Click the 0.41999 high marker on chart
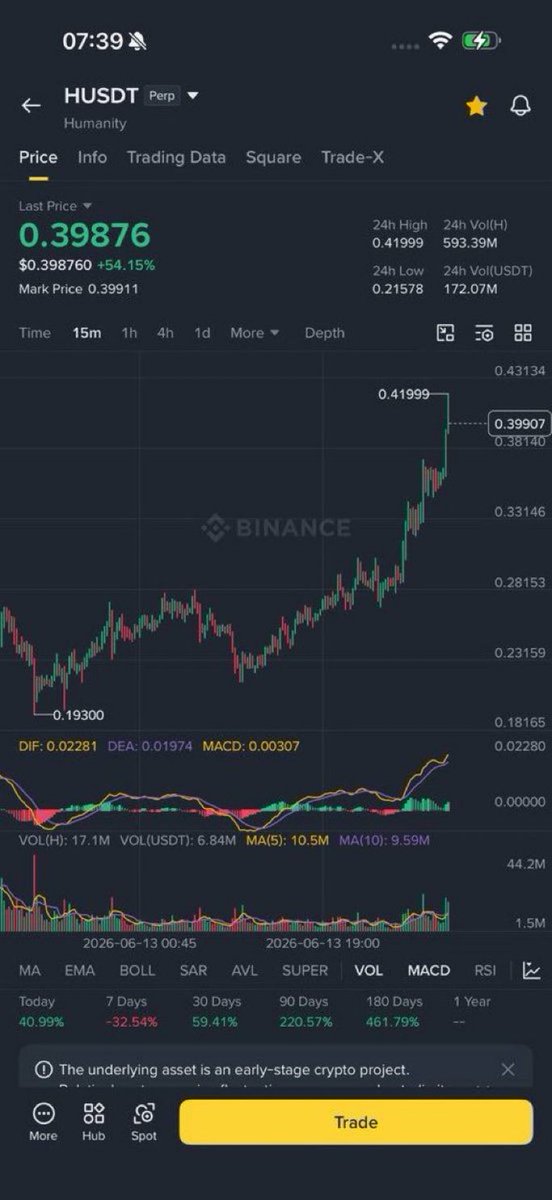Image resolution: width=552 pixels, height=1200 pixels. pyautogui.click(x=404, y=394)
